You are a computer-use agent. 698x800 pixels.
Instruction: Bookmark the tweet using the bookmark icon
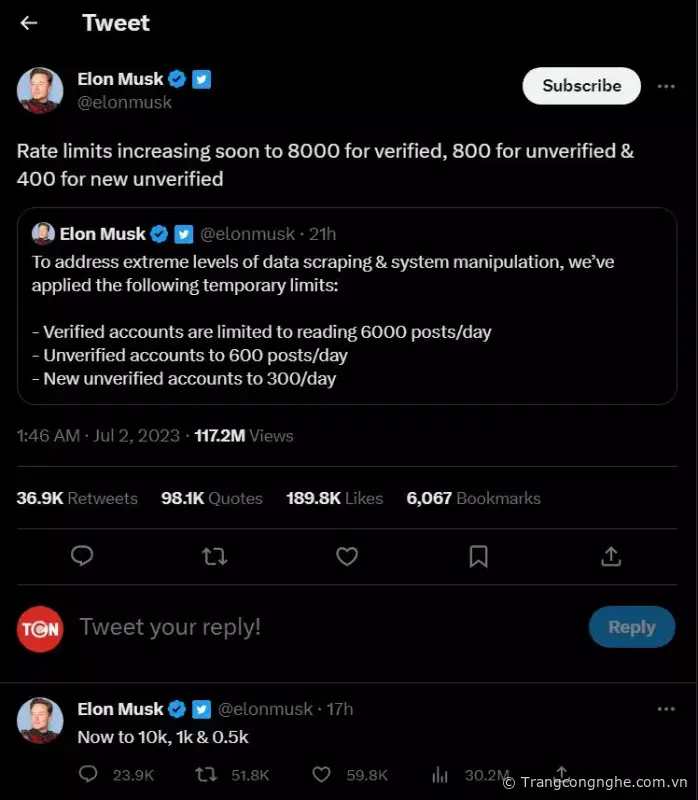(x=479, y=556)
